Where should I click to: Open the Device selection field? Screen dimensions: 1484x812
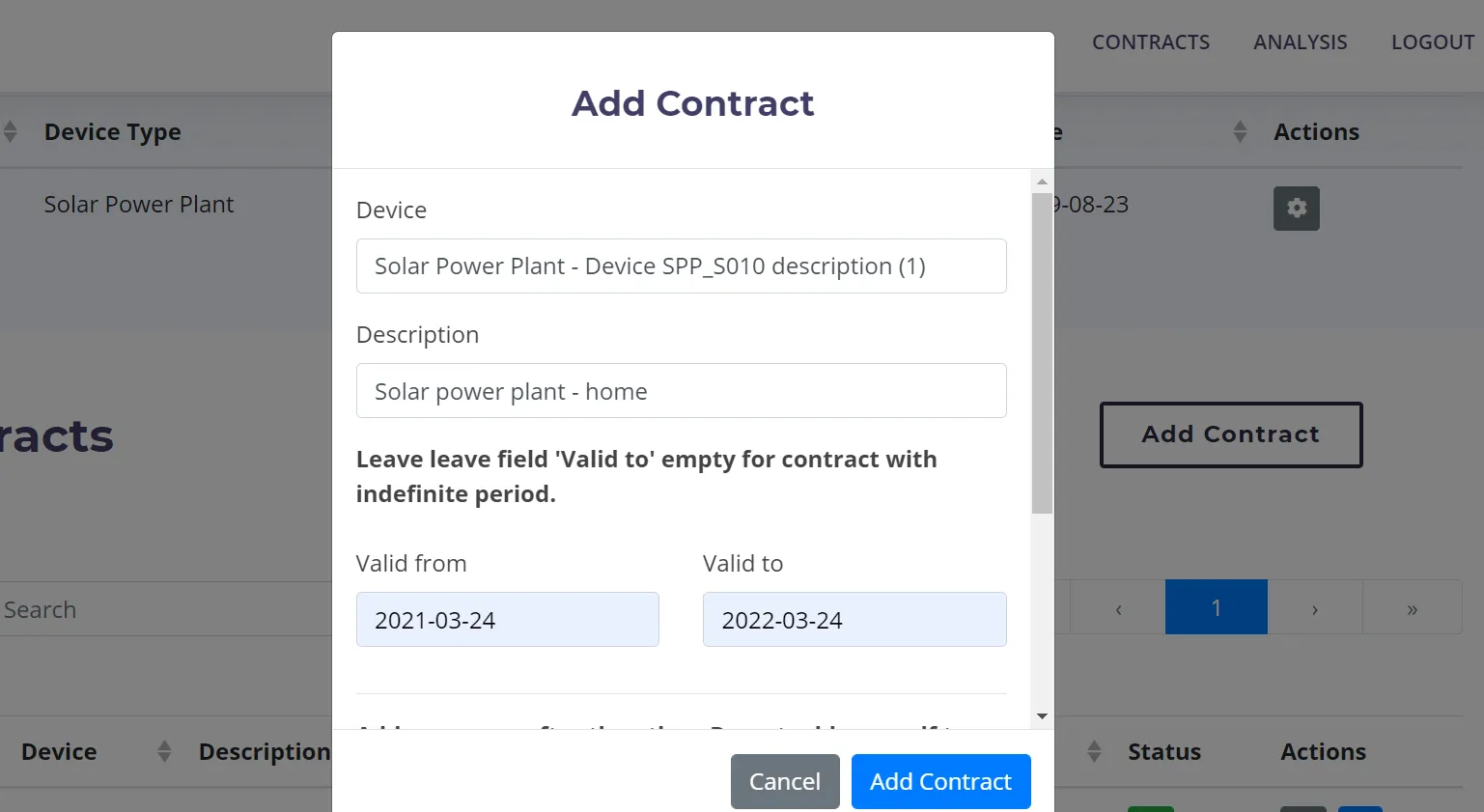coord(681,266)
